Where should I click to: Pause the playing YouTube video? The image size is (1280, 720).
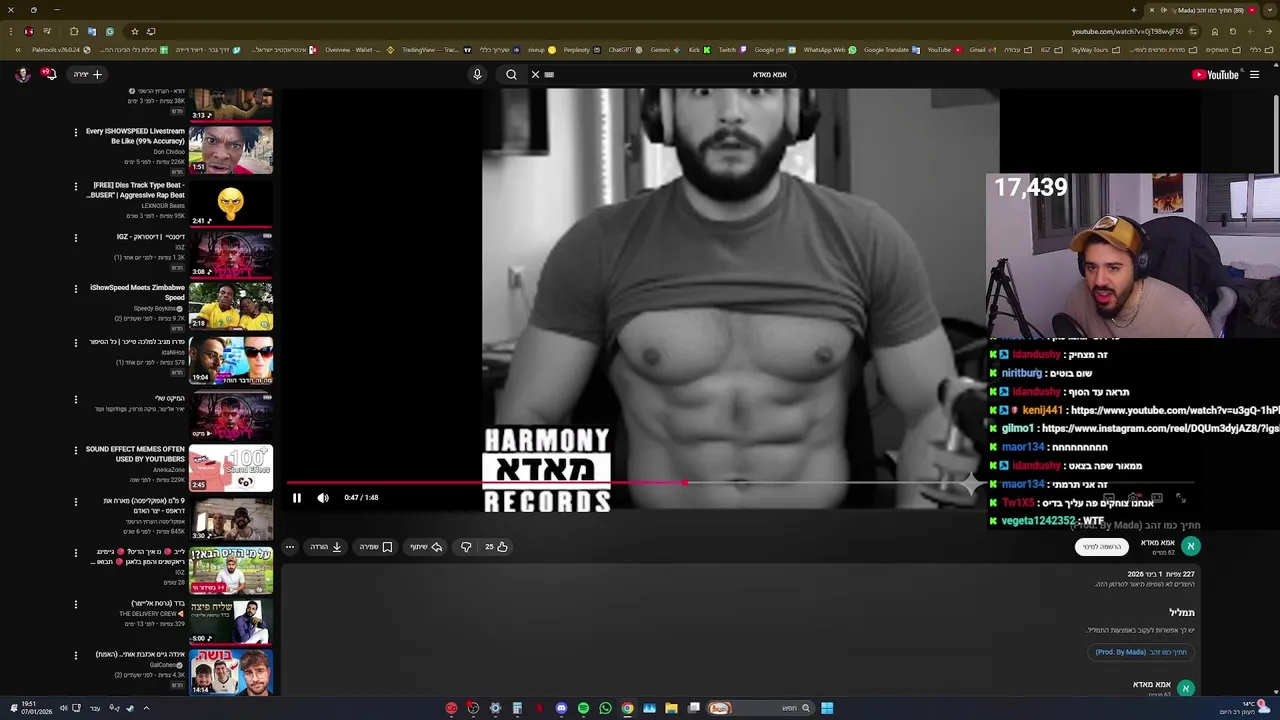(x=297, y=498)
